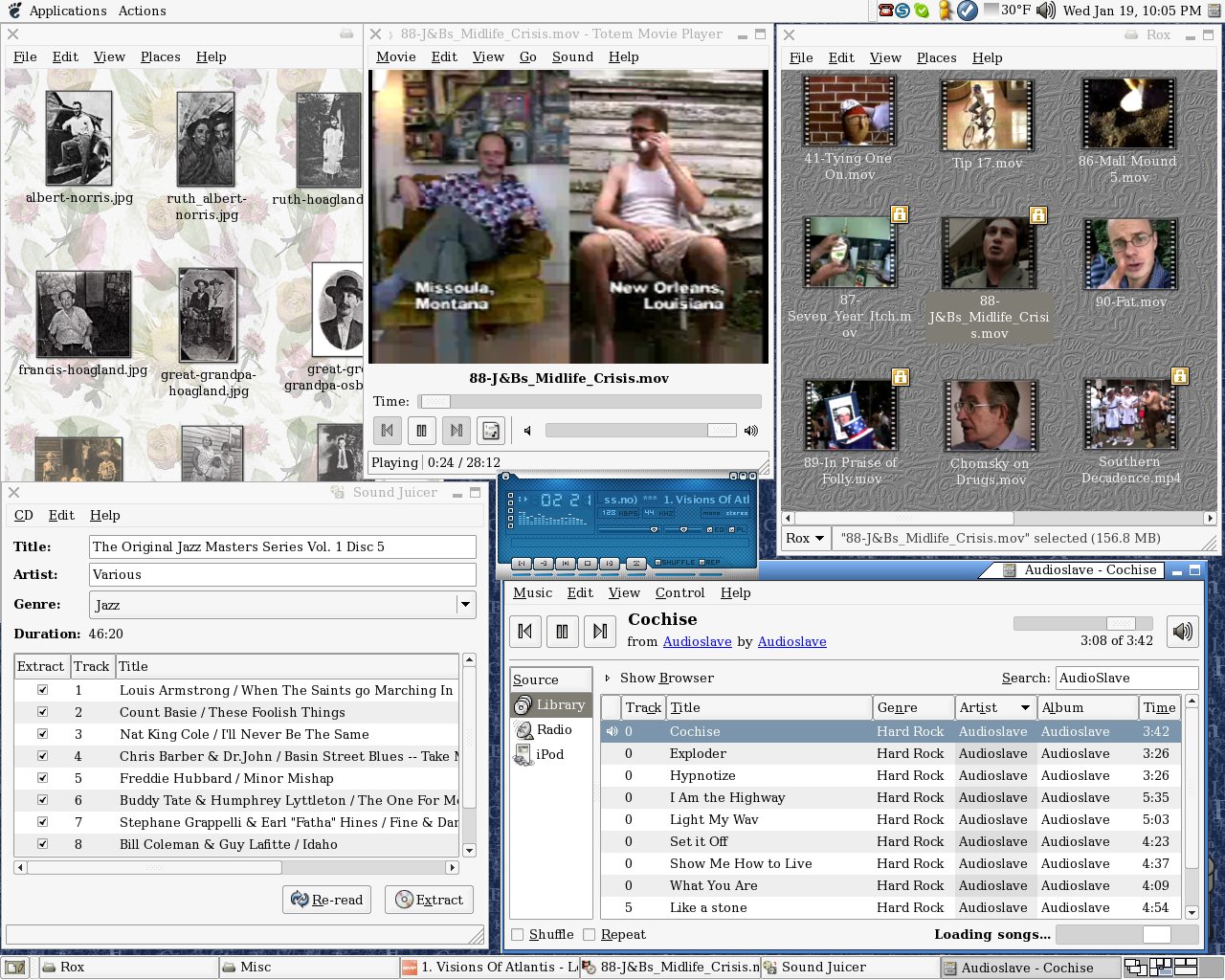1225x980 pixels.
Task: Open Actions menu in top panel
Action: pyautogui.click(x=142, y=11)
